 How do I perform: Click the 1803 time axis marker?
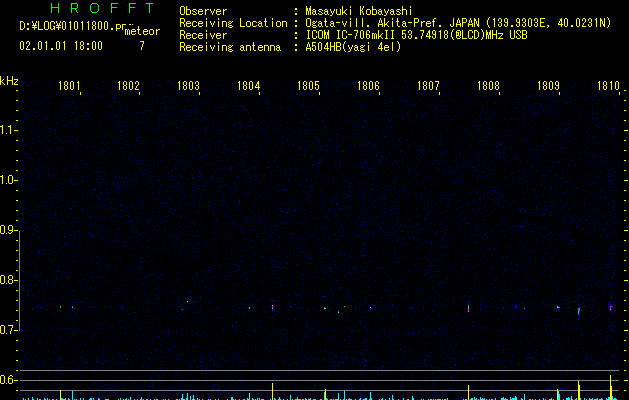[x=189, y=86]
